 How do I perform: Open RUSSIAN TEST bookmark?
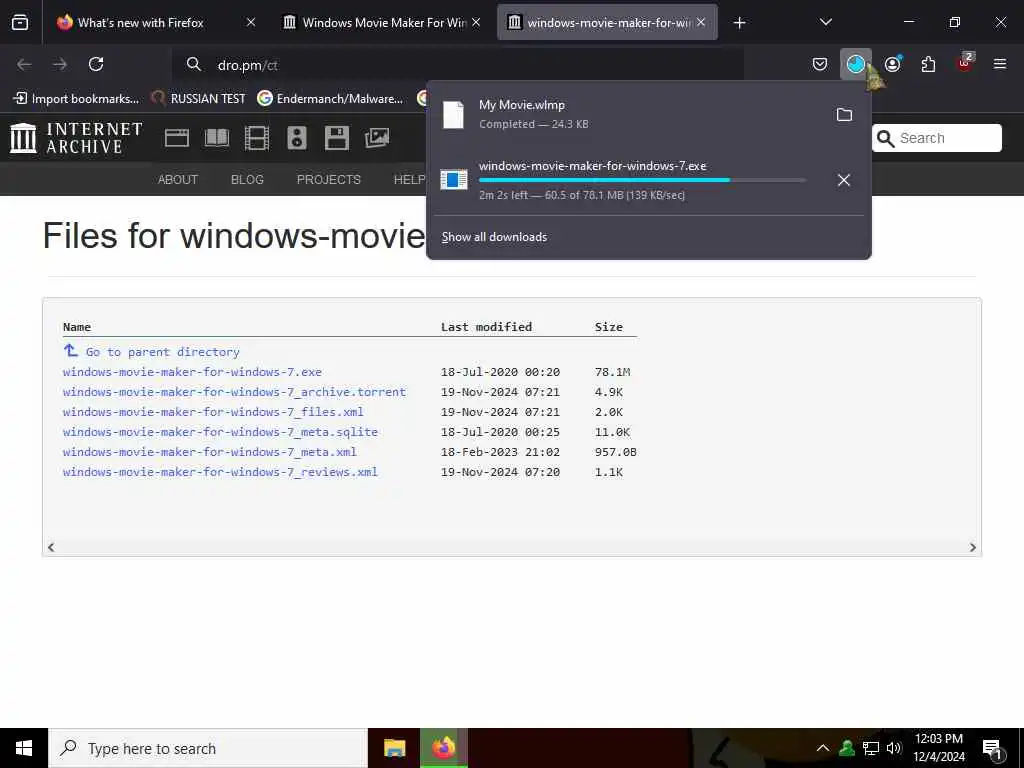pos(198,99)
